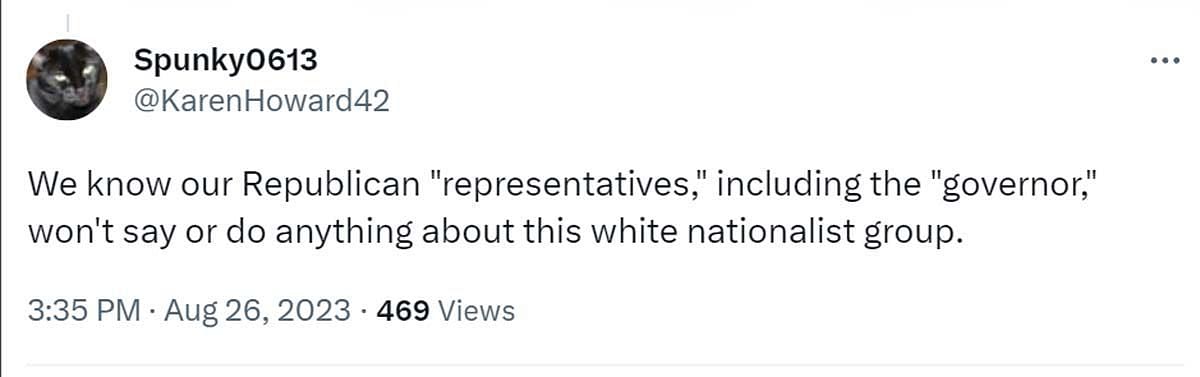Open the Spunky0613 display name link

[225, 61]
